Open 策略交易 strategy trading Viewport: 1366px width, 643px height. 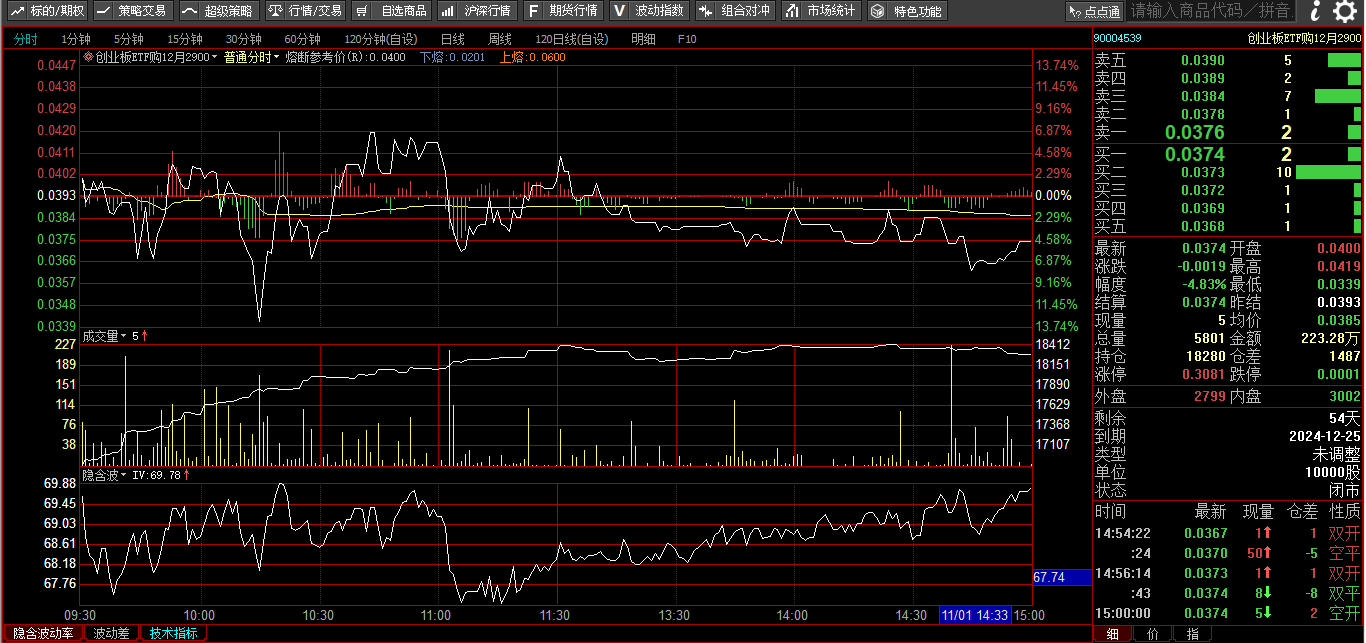(132, 11)
